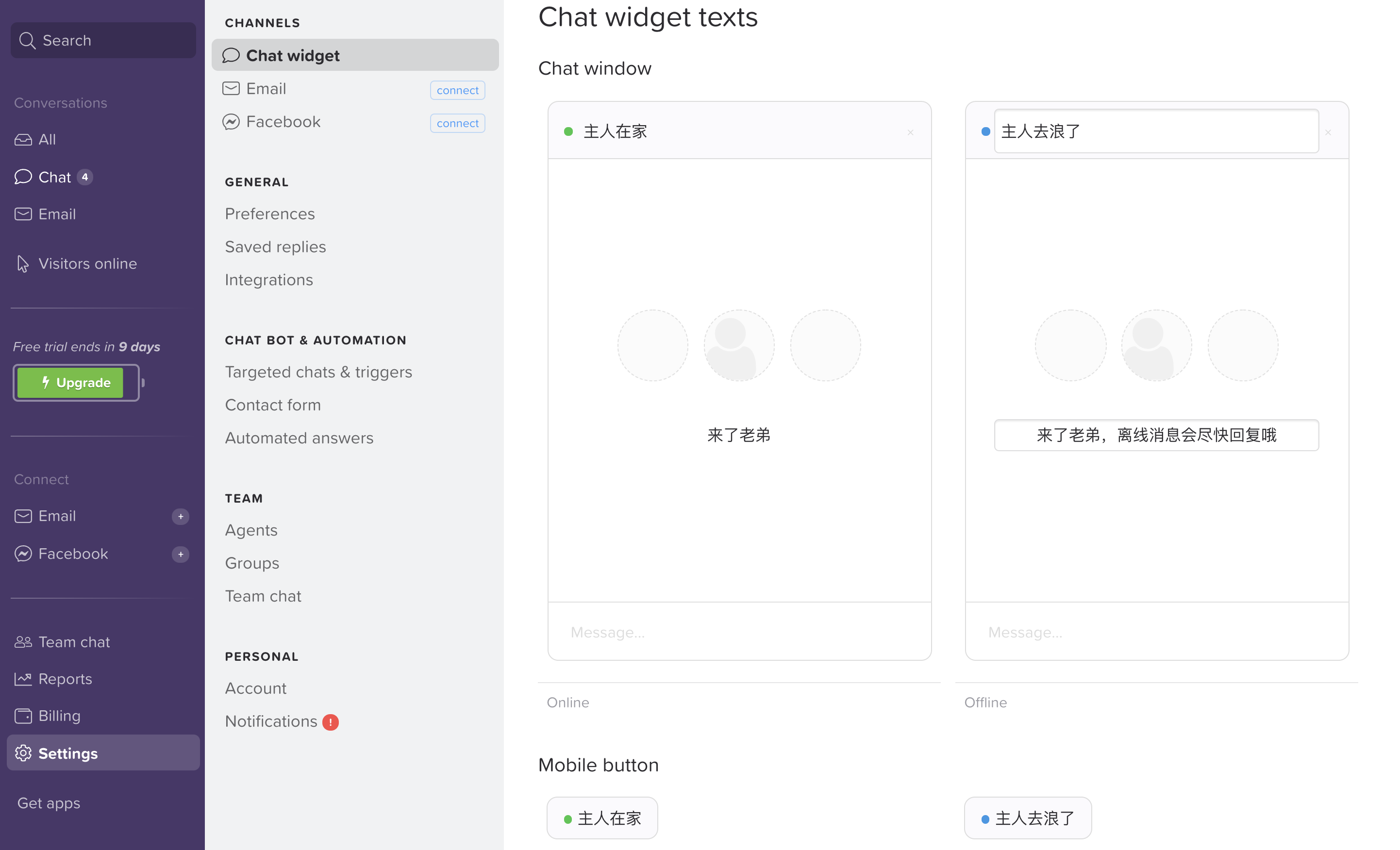
Task: Open Chat conversations with 4 unread
Action: pyautogui.click(x=54, y=177)
